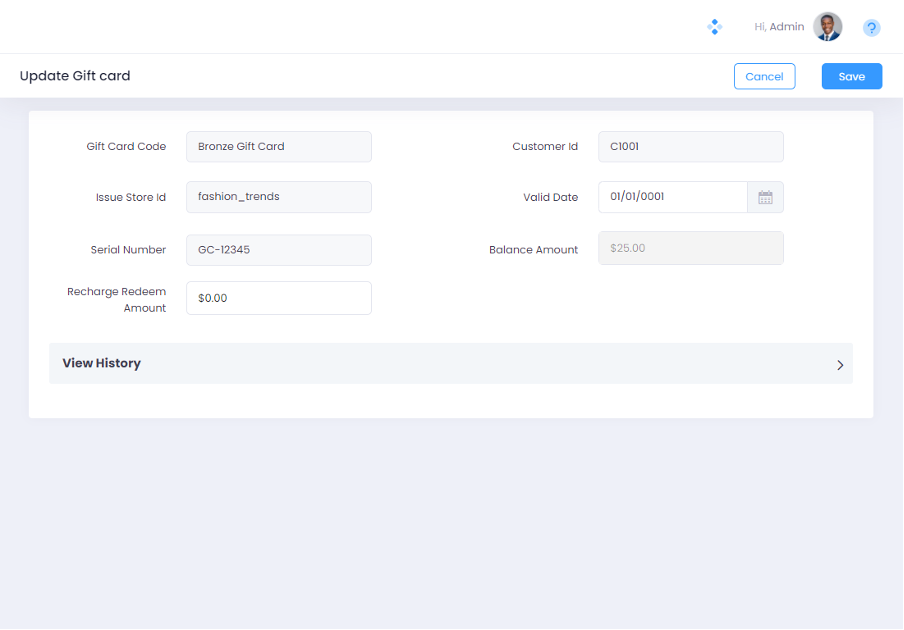904x630 pixels.
Task: Click the disabled Balance Amount field
Action: click(x=690, y=248)
